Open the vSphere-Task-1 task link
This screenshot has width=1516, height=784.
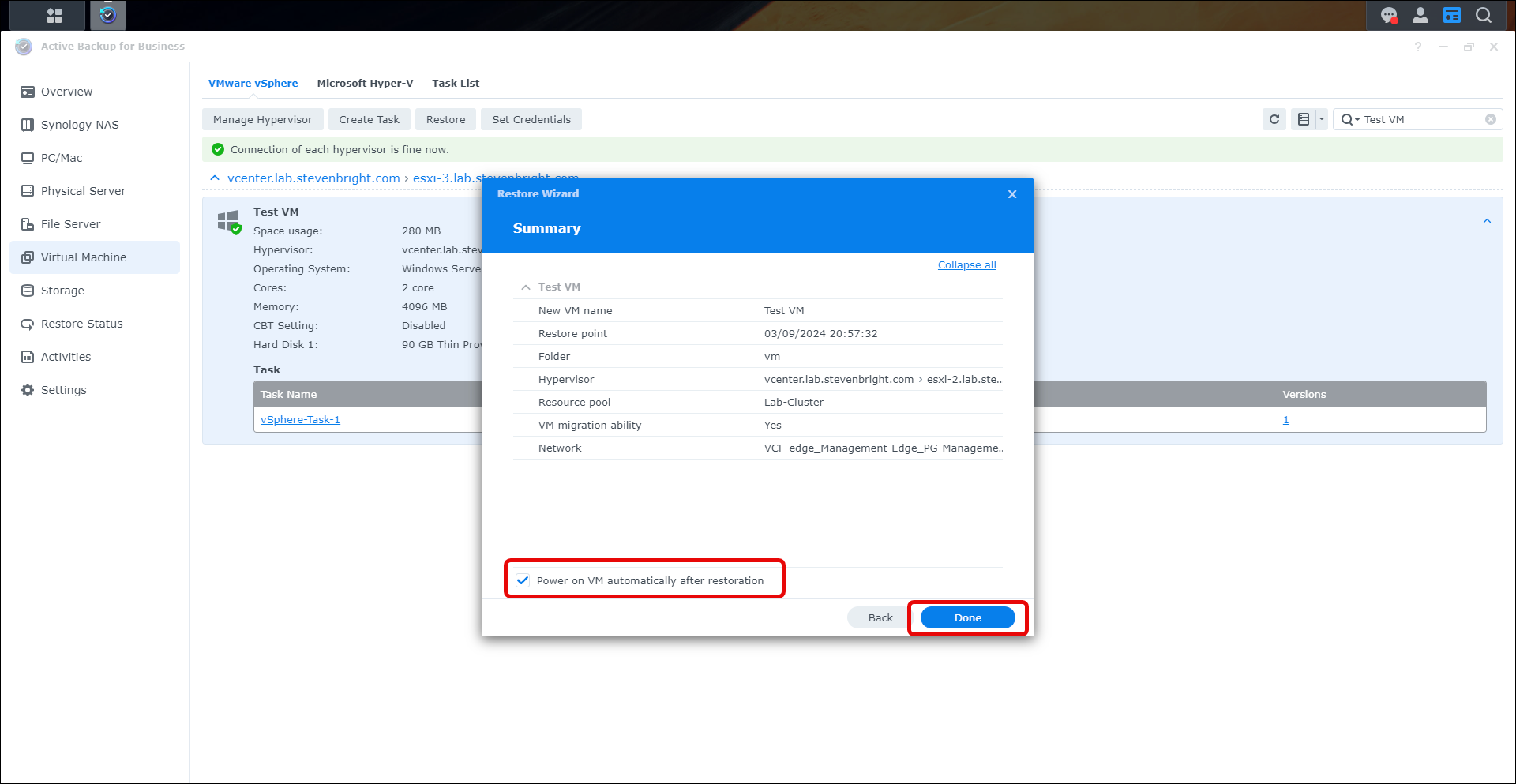pyautogui.click(x=300, y=420)
